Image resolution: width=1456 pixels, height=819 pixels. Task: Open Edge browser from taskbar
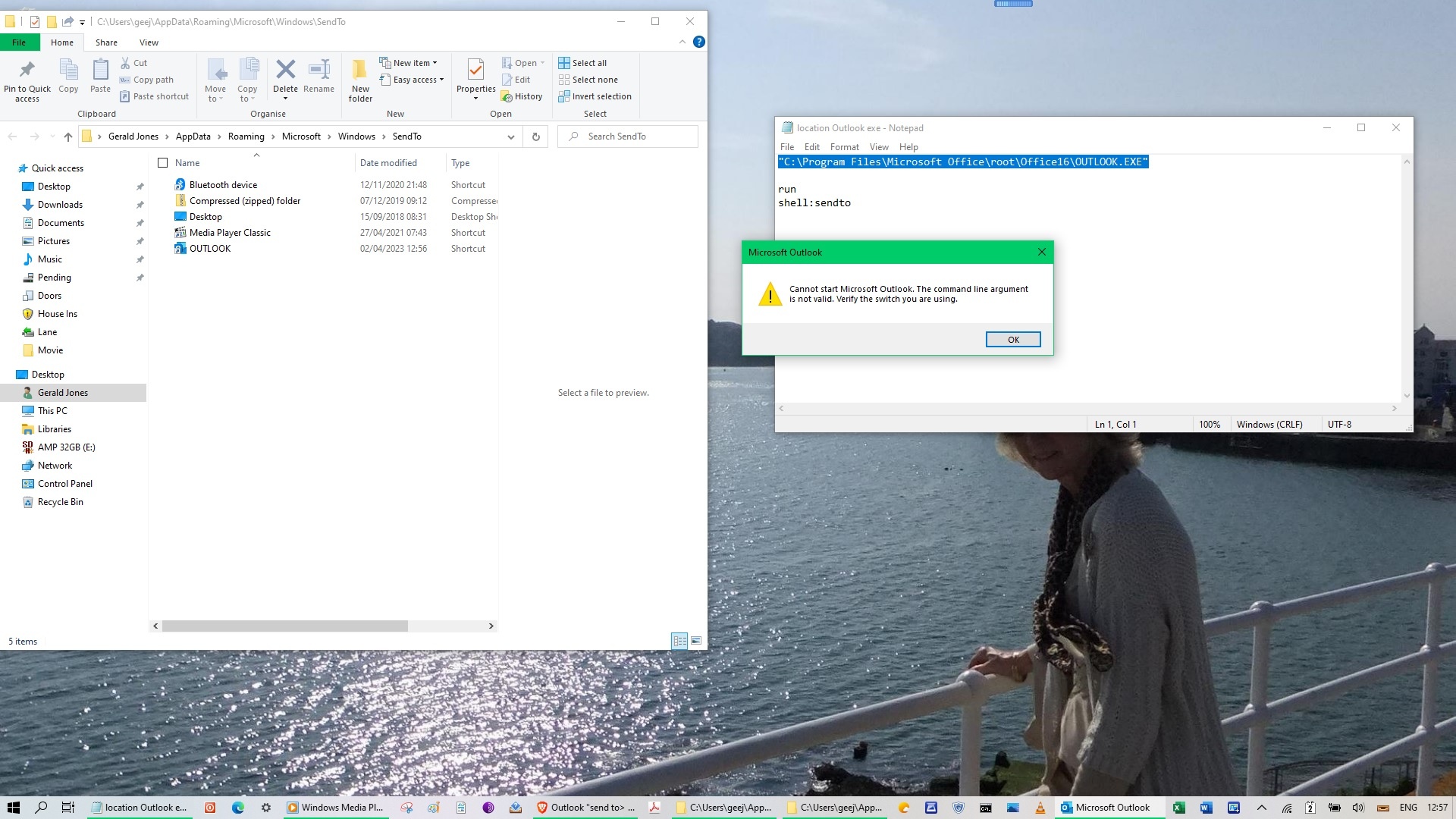pyautogui.click(x=238, y=808)
